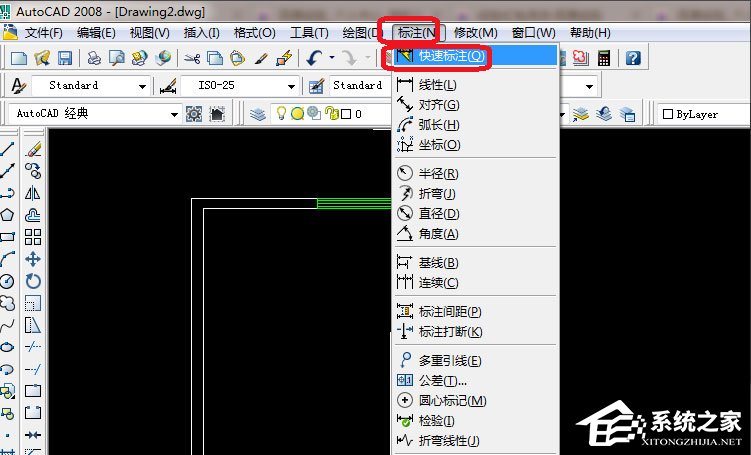The image size is (751, 455).
Task: Open the ByLayer color control dropdown
Action: (704, 114)
